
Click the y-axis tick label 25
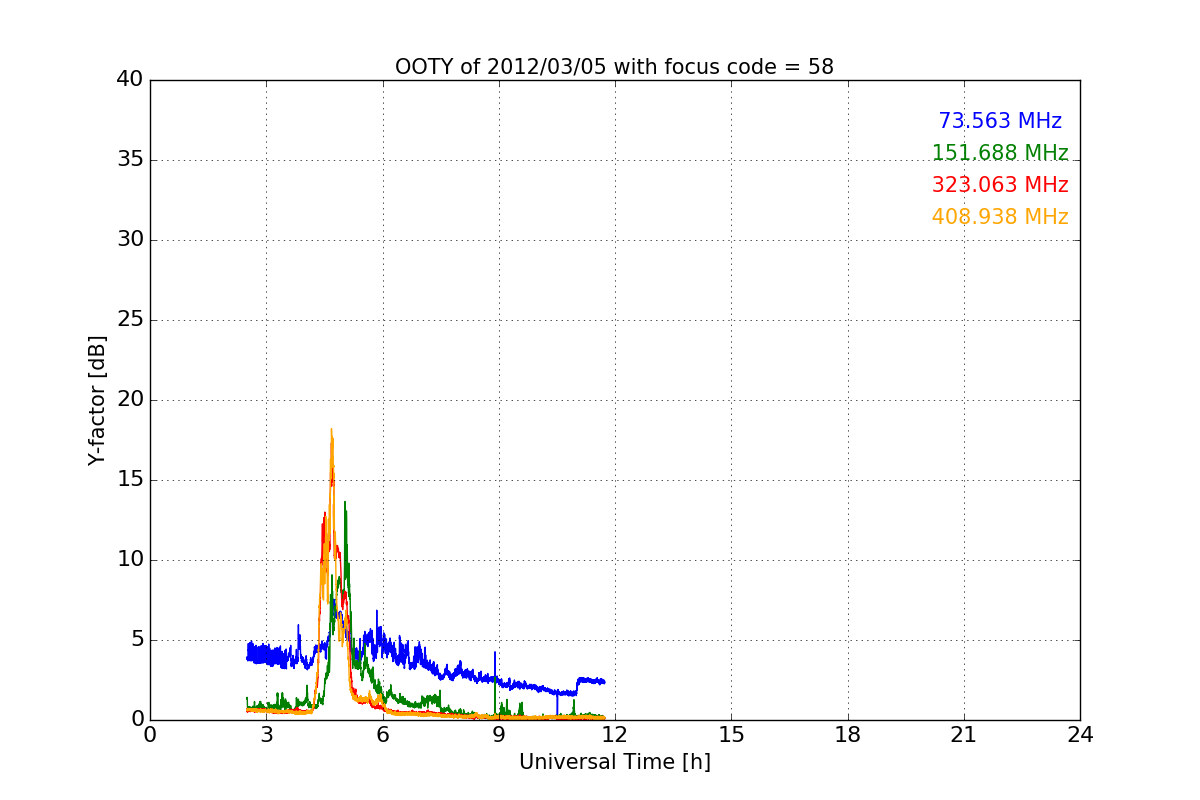click(x=130, y=320)
